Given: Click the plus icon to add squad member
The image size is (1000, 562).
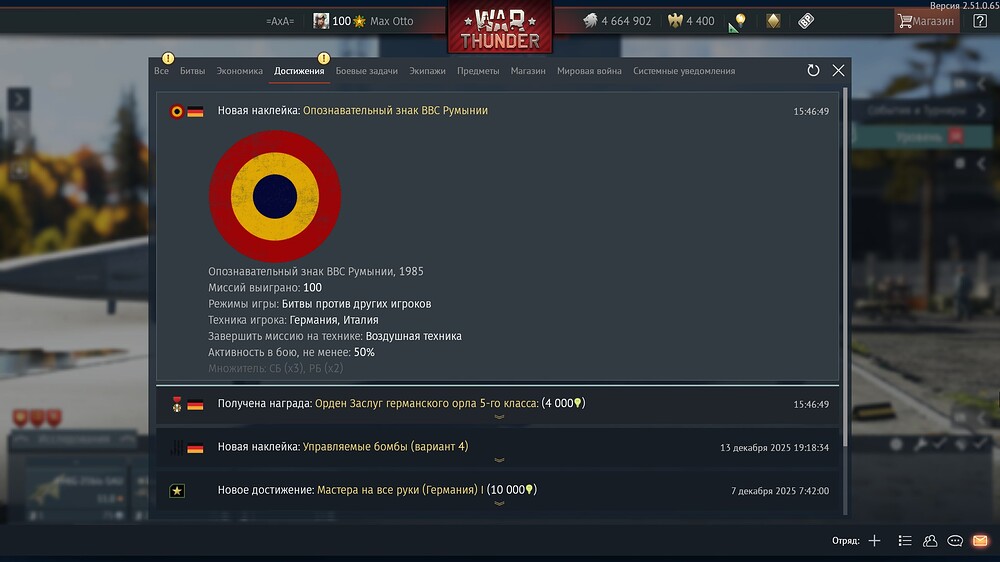Looking at the screenshot, I should coord(874,540).
